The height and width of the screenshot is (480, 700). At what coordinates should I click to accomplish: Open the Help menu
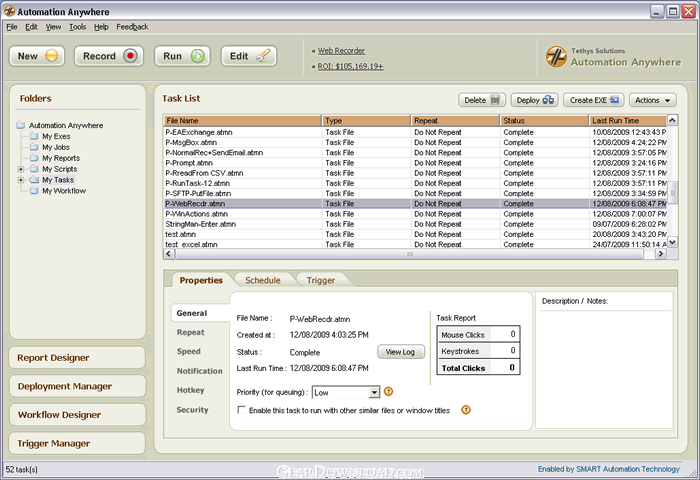click(101, 27)
